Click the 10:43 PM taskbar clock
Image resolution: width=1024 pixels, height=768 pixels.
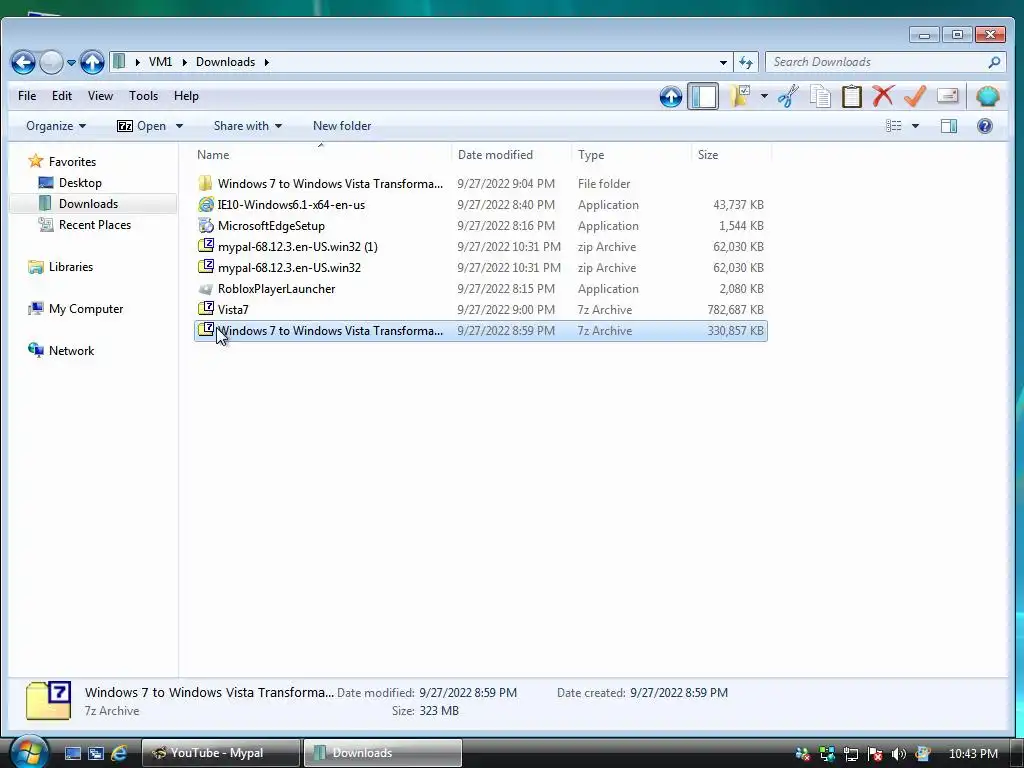(973, 754)
